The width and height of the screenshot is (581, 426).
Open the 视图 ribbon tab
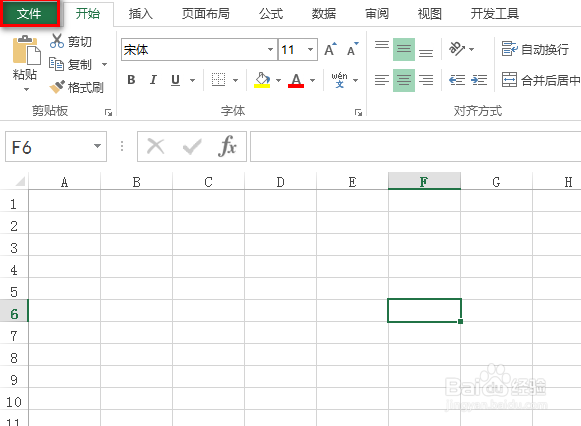click(x=429, y=14)
